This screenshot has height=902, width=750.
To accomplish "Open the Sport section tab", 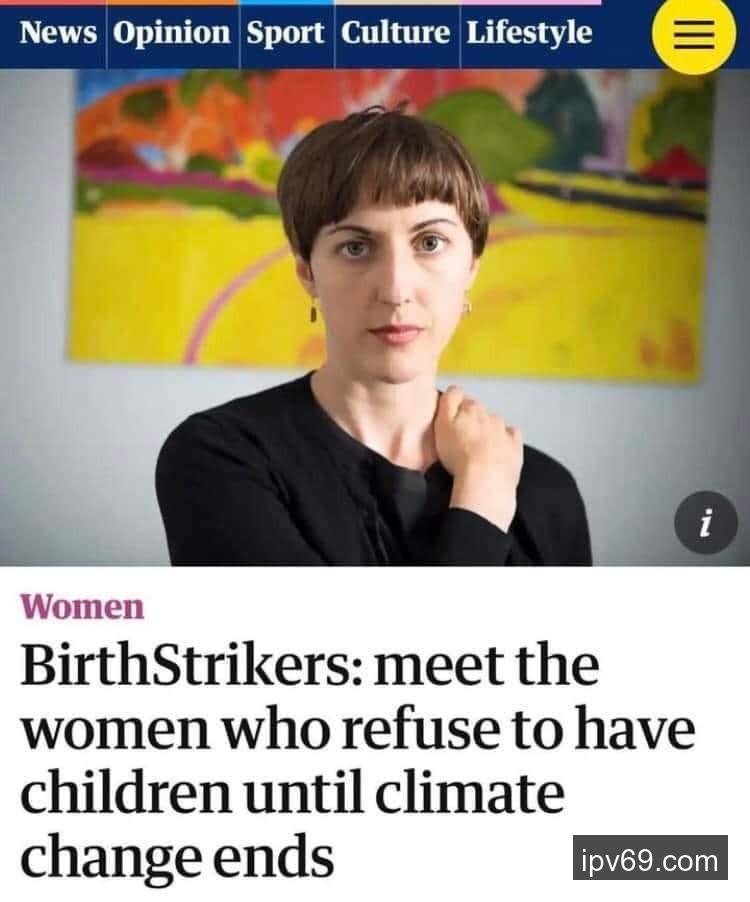I will click(285, 33).
